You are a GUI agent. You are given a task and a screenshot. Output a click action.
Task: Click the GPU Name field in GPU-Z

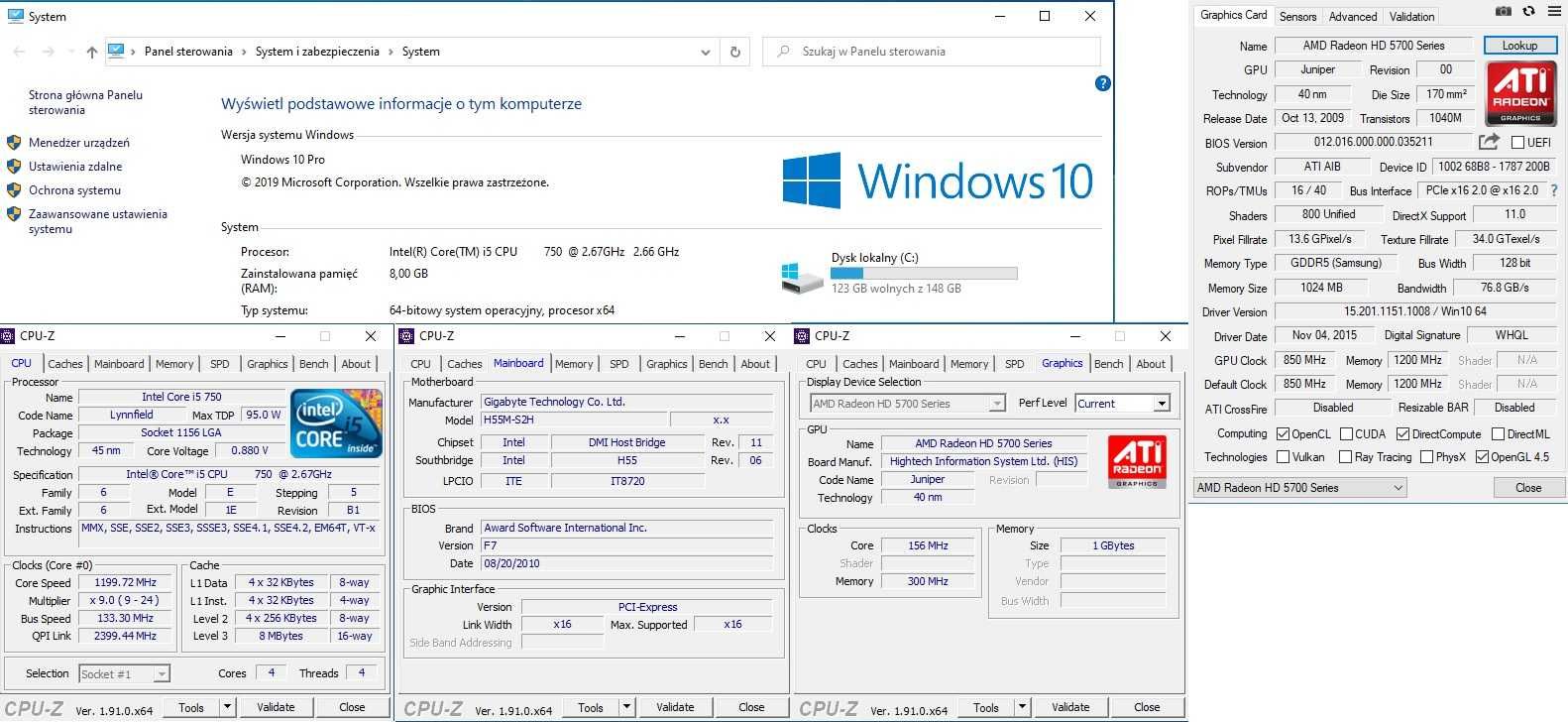pos(1374,46)
